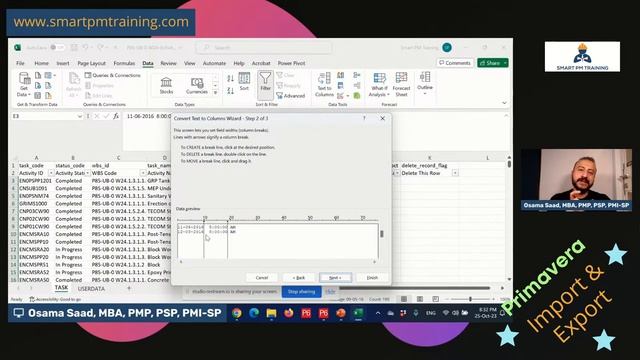Click the Excel search box

tap(263, 48)
